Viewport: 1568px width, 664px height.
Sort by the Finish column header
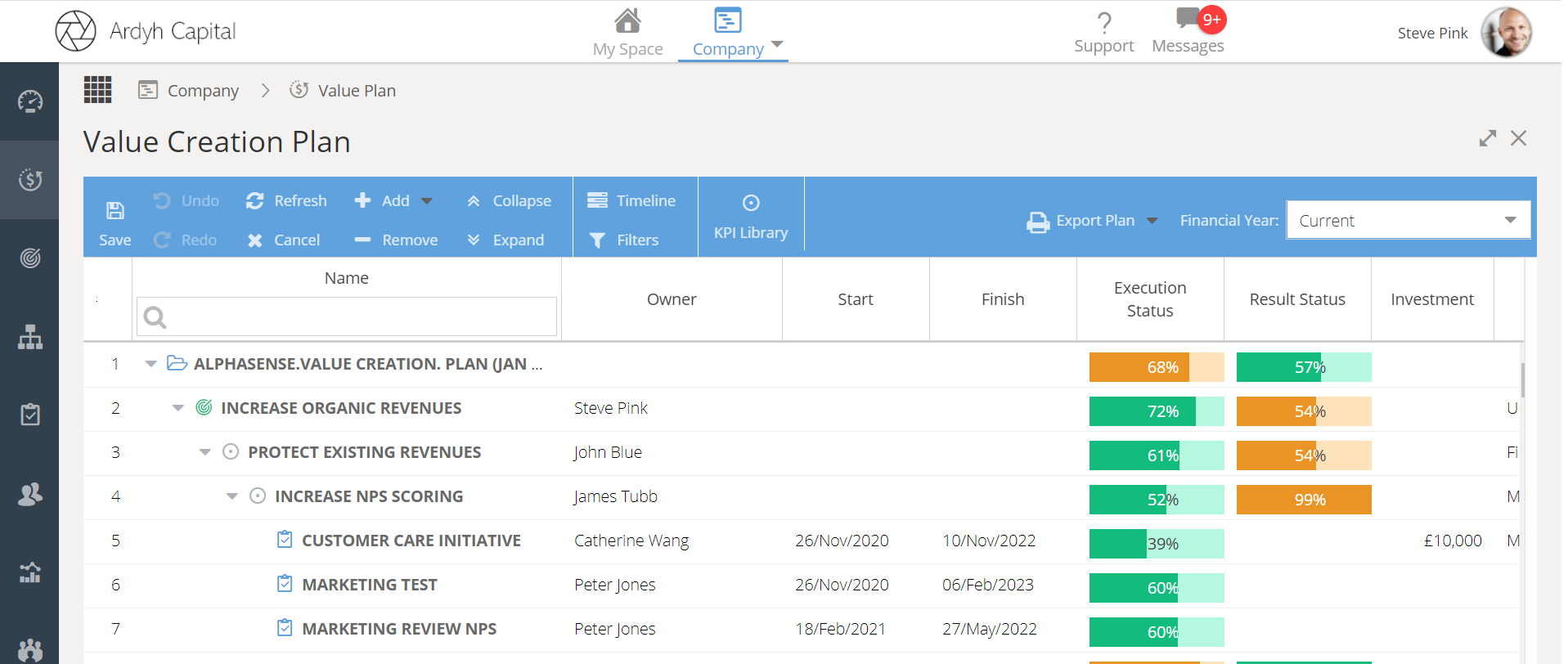click(x=1003, y=299)
